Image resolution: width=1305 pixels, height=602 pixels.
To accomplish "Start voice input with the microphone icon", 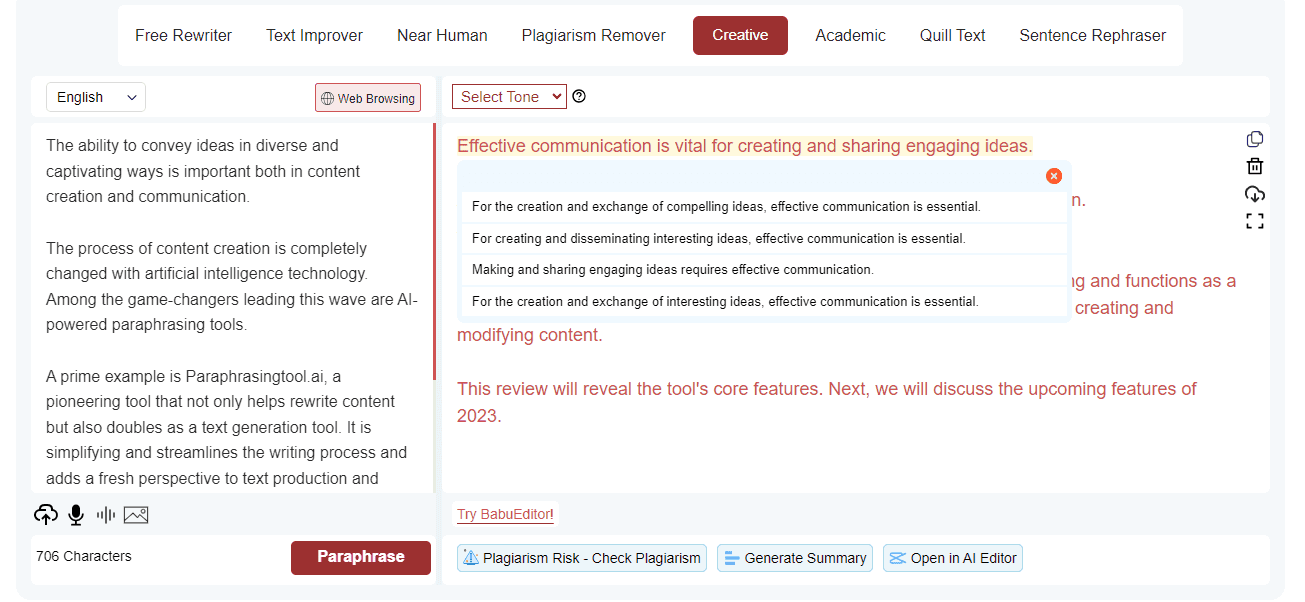I will [x=76, y=514].
